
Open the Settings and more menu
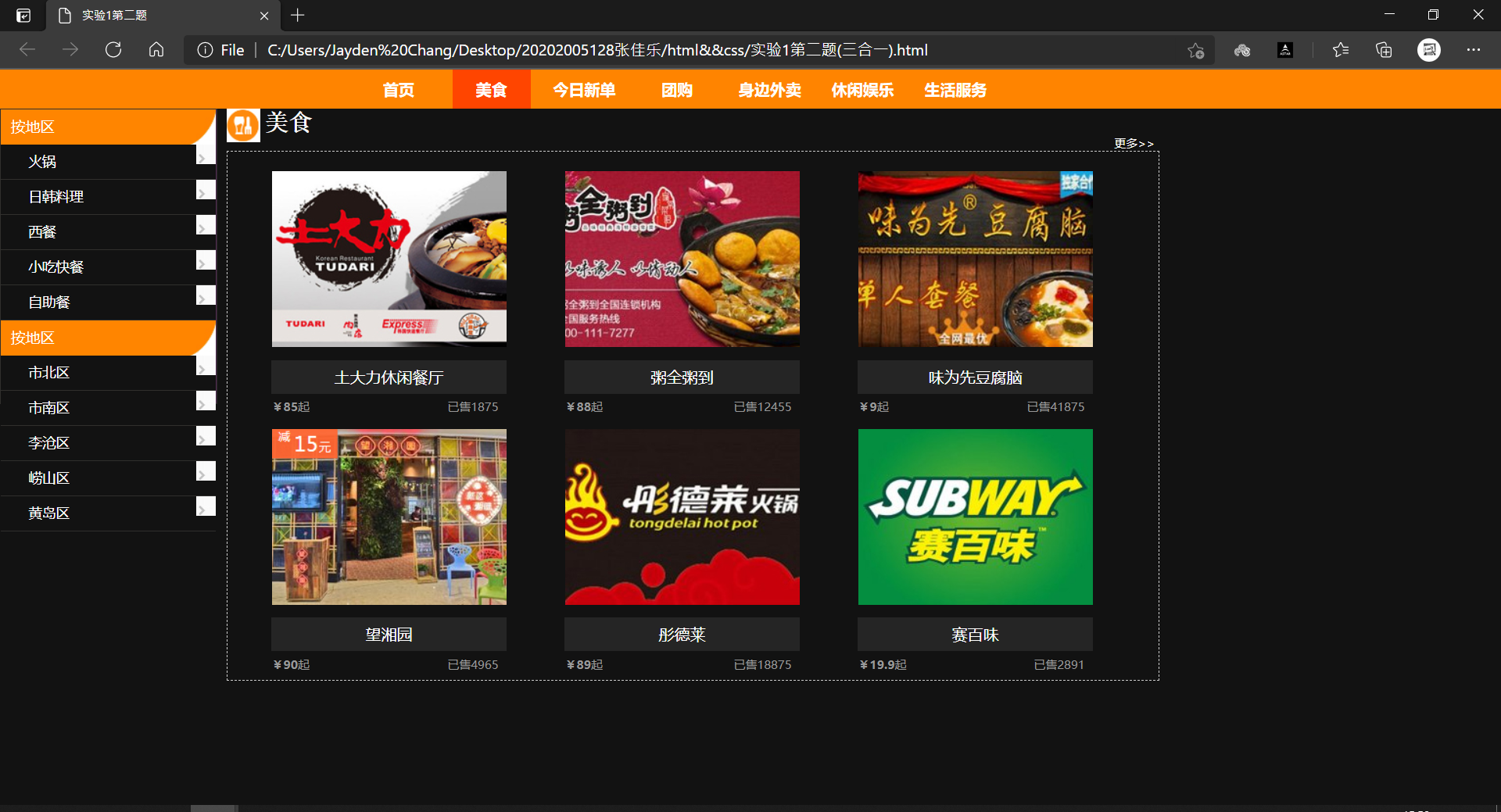pyautogui.click(x=1474, y=50)
